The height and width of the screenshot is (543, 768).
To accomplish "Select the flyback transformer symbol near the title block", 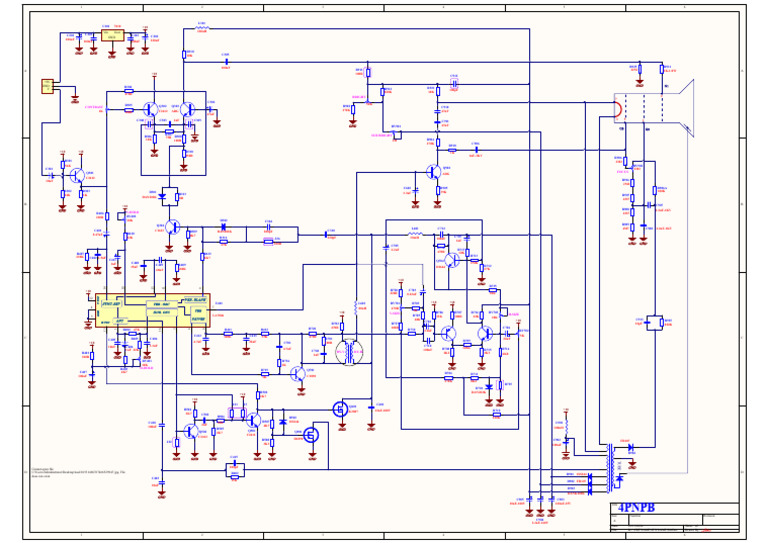I will click(610, 468).
